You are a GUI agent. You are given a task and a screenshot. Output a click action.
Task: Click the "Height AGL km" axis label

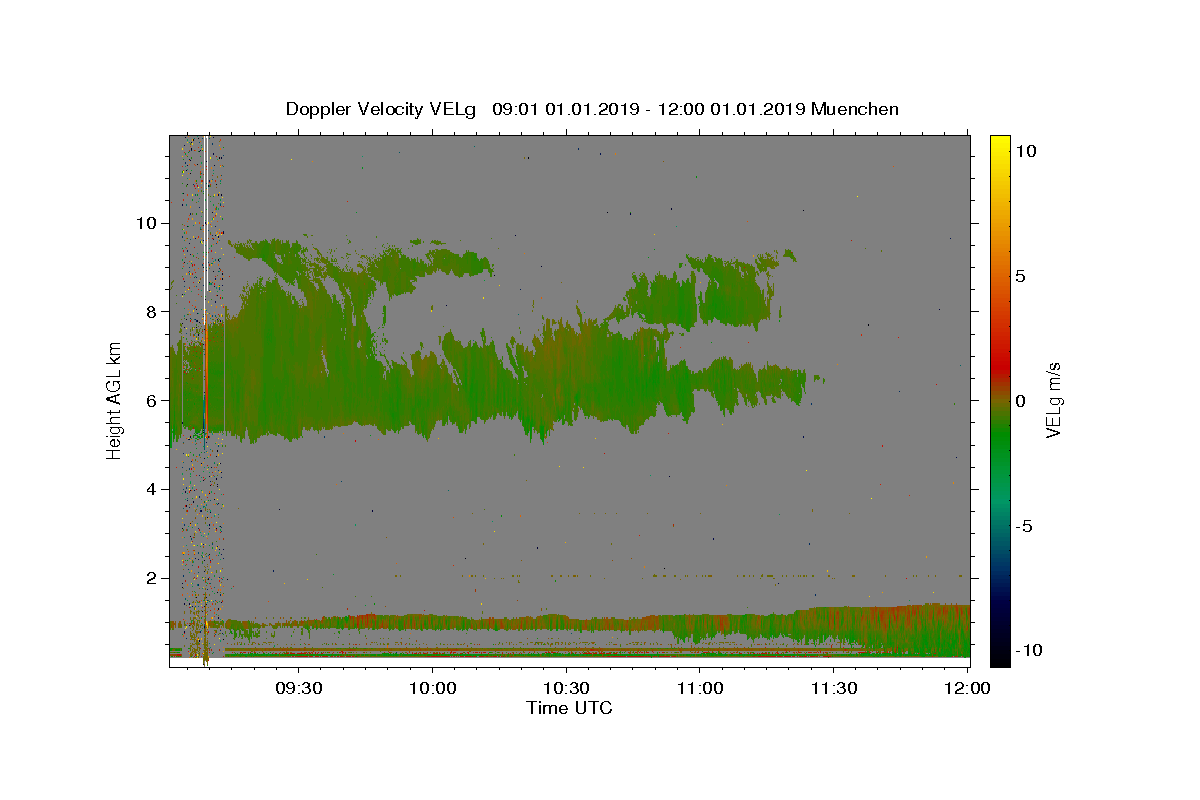[115, 399]
